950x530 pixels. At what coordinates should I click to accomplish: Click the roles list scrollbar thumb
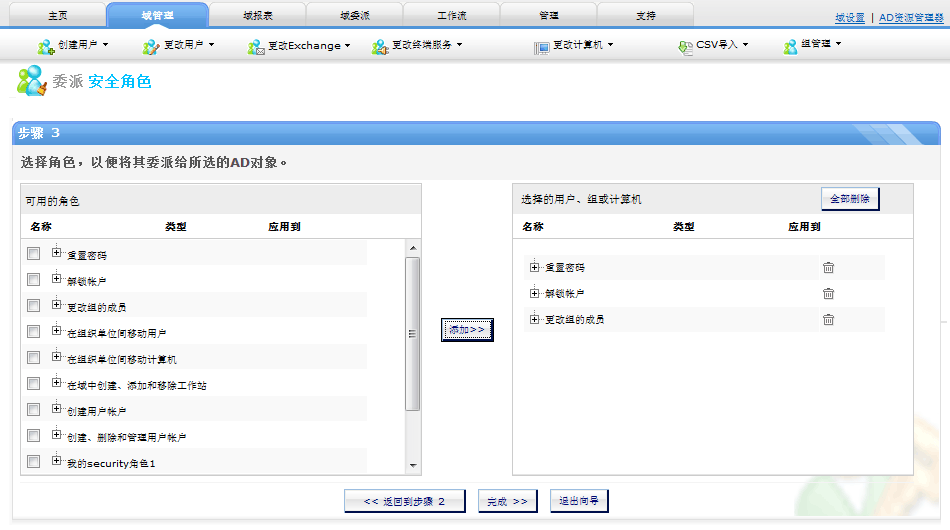pos(413,334)
